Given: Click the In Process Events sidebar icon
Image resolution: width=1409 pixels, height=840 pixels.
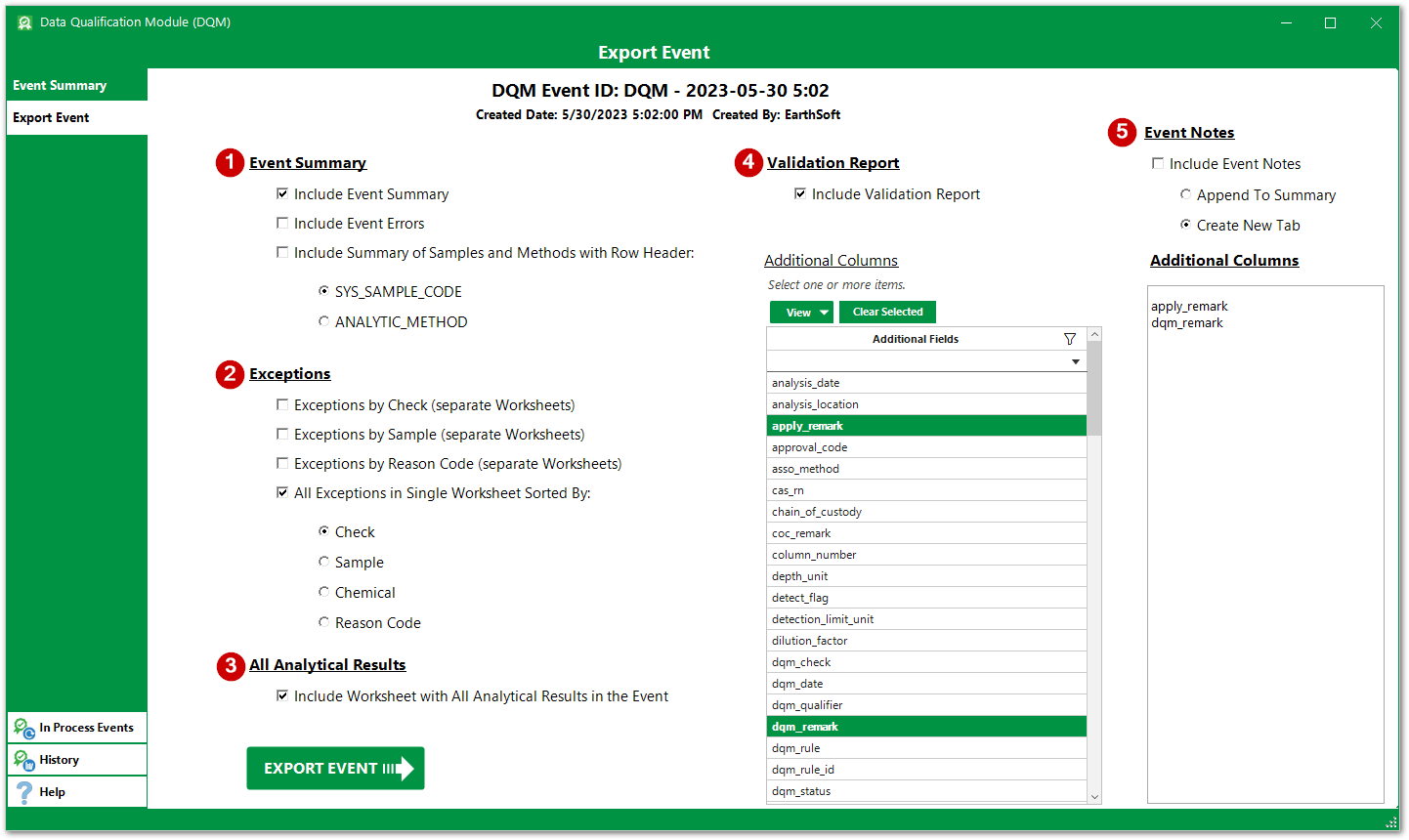Looking at the screenshot, I should click(21, 728).
